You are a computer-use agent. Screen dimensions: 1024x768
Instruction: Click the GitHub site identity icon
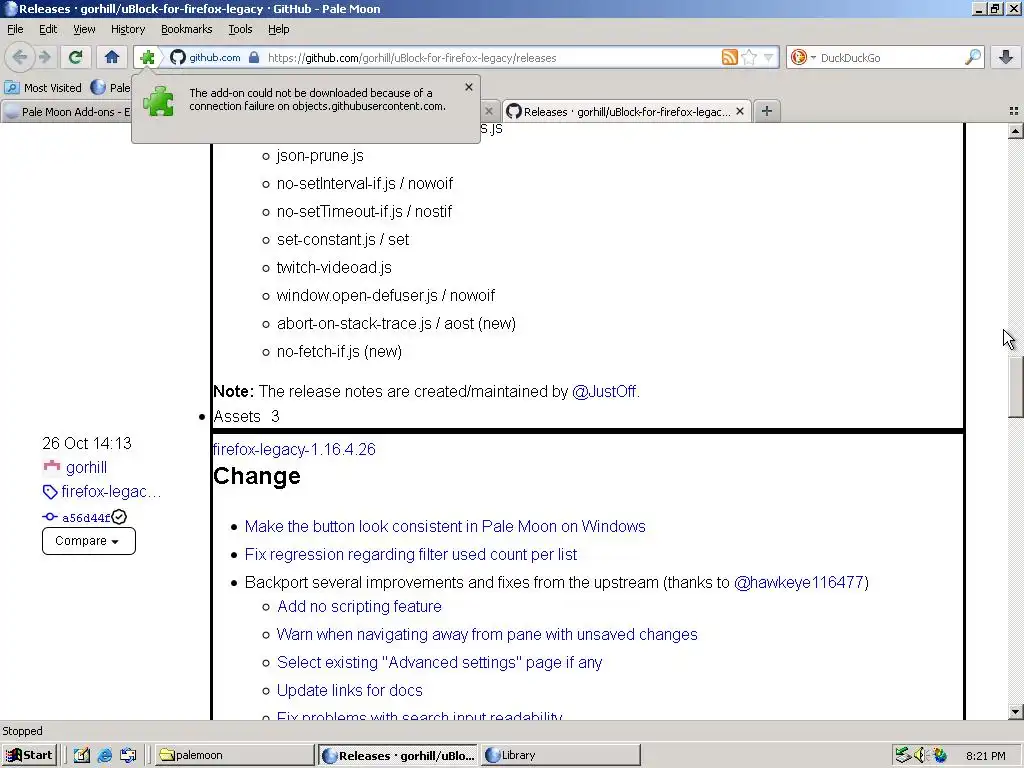click(x=178, y=57)
